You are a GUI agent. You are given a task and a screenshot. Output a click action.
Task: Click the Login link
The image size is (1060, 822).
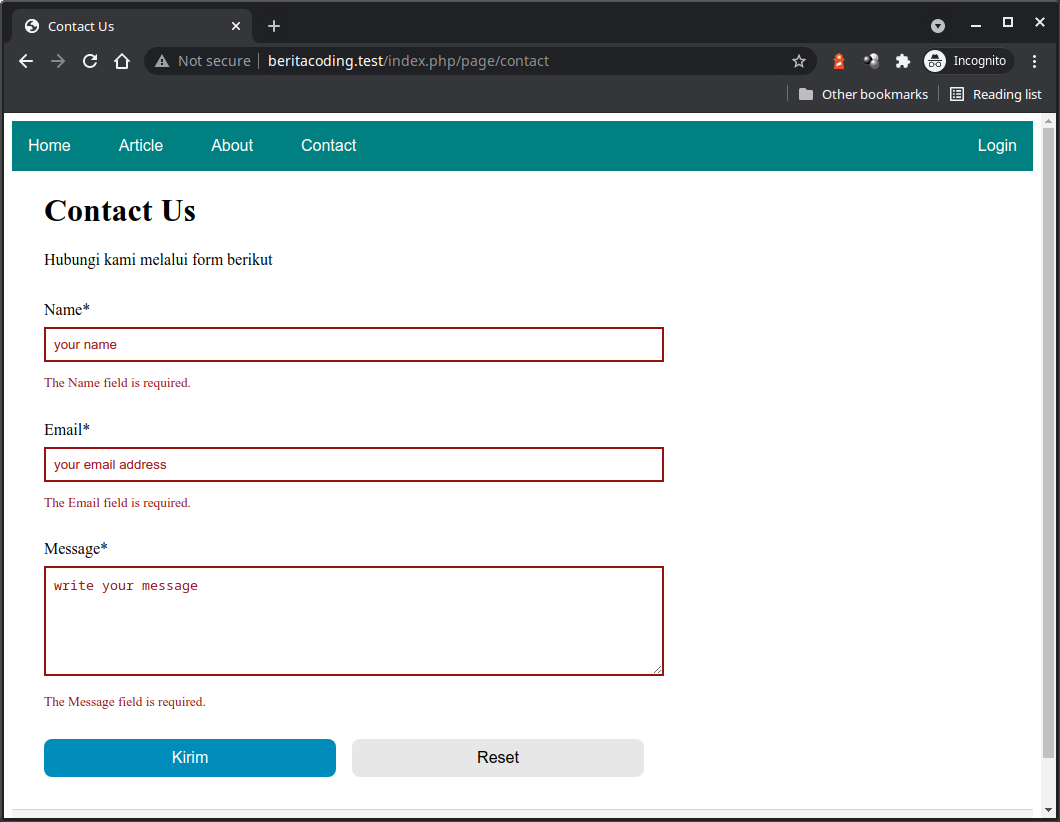(x=997, y=145)
